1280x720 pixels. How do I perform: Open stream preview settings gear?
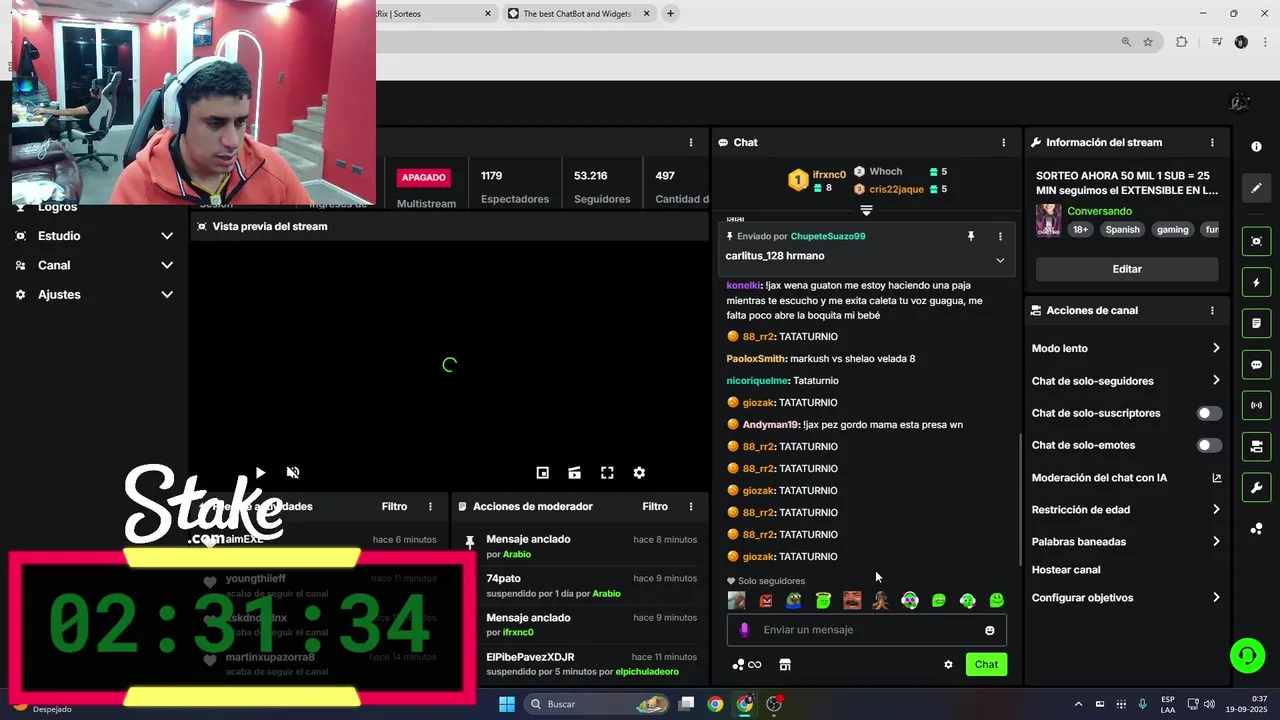[x=639, y=473]
